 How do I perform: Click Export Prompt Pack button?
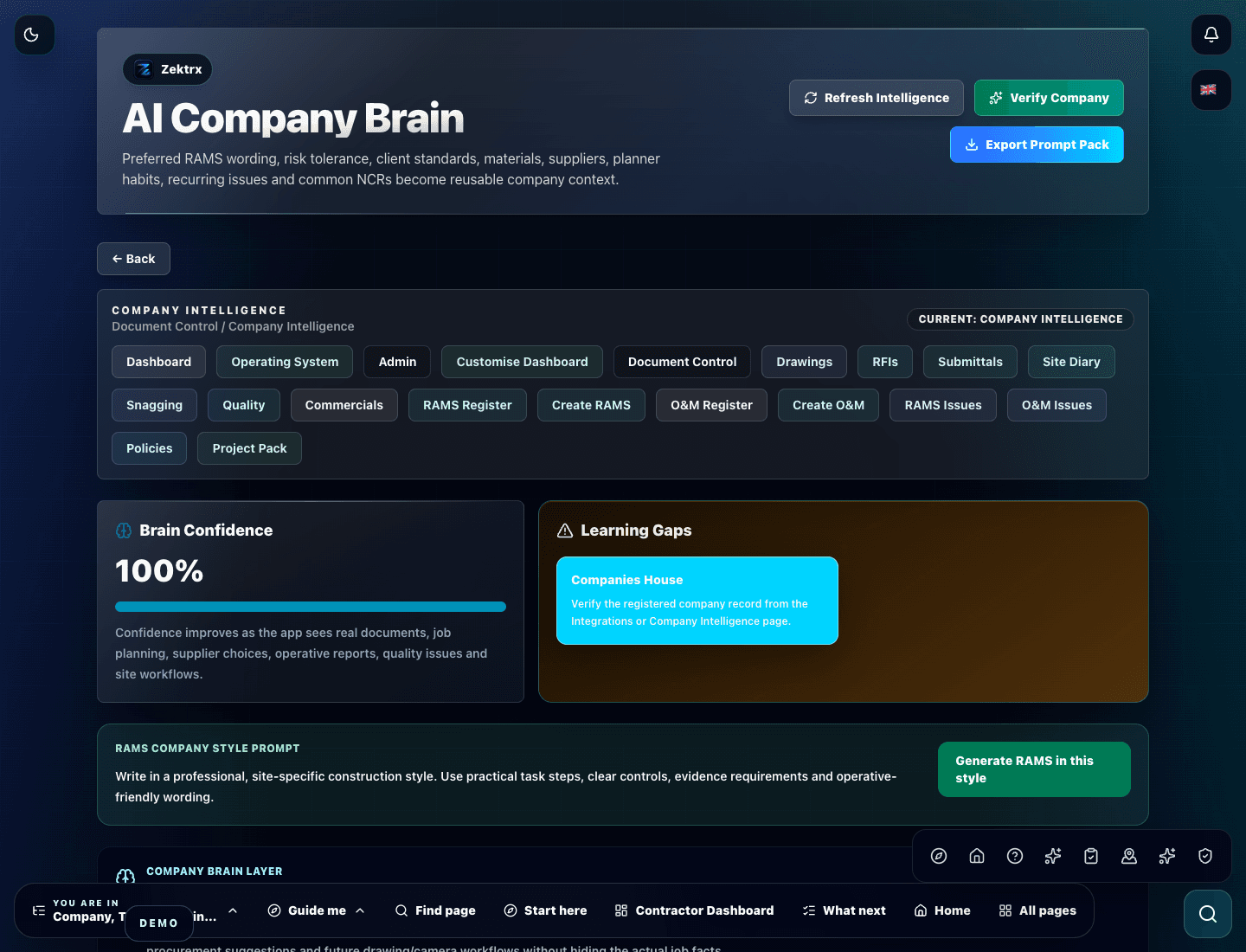pyautogui.click(x=1037, y=145)
